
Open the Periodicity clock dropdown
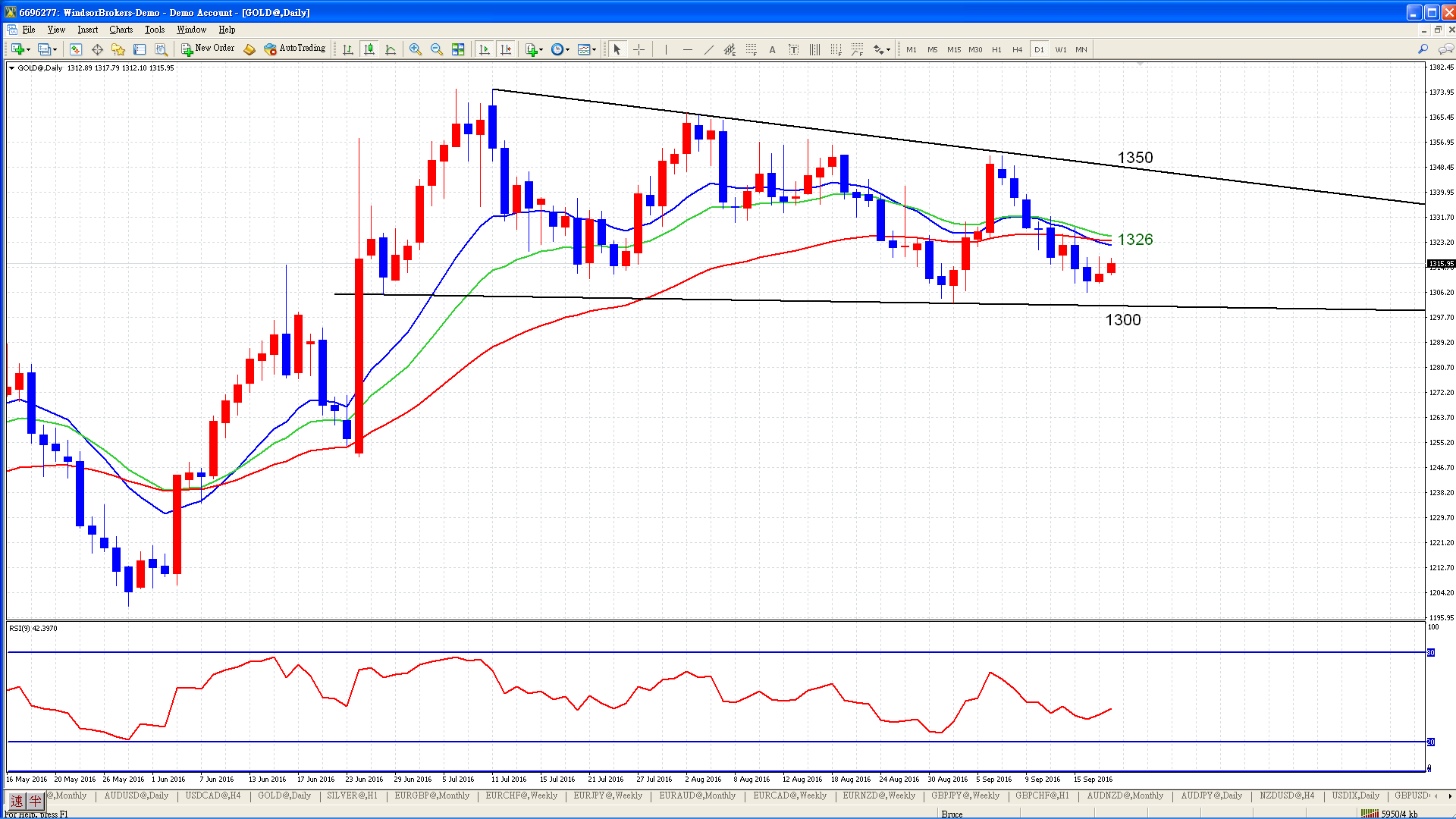(560, 49)
